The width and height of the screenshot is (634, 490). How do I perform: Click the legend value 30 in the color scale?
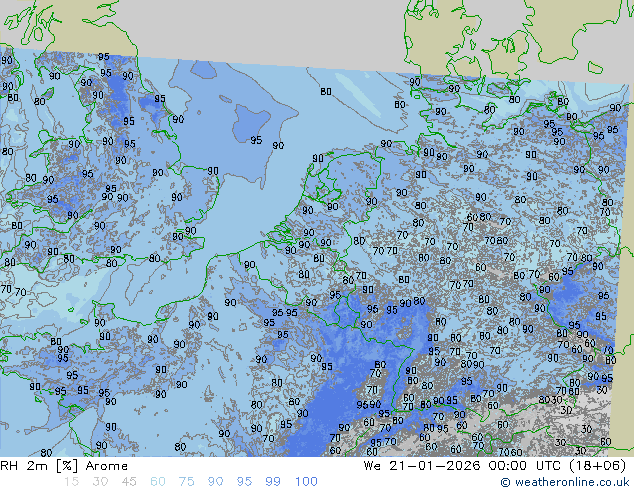pyautogui.click(x=100, y=482)
